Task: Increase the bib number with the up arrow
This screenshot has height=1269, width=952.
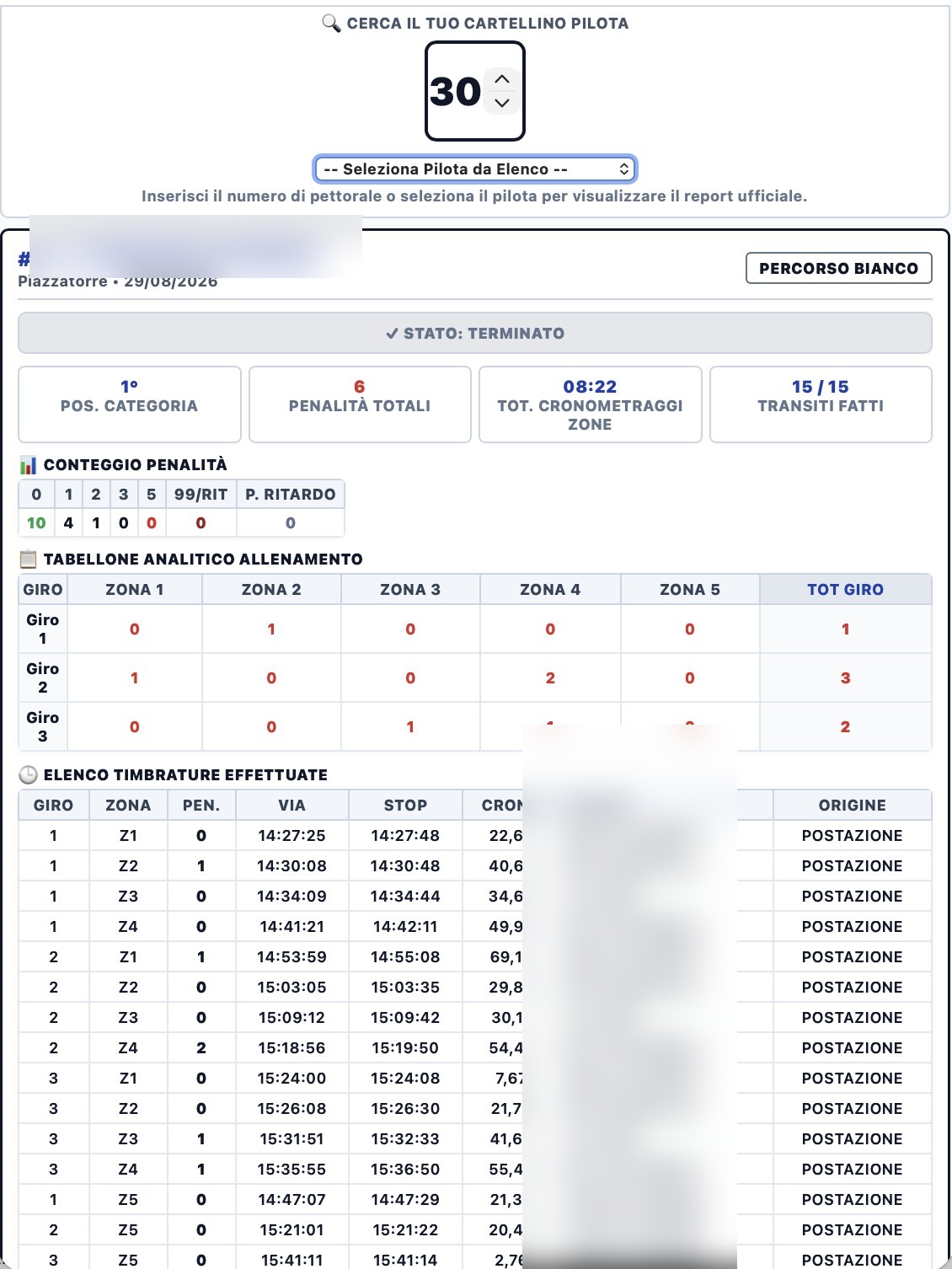Action: coord(502,79)
